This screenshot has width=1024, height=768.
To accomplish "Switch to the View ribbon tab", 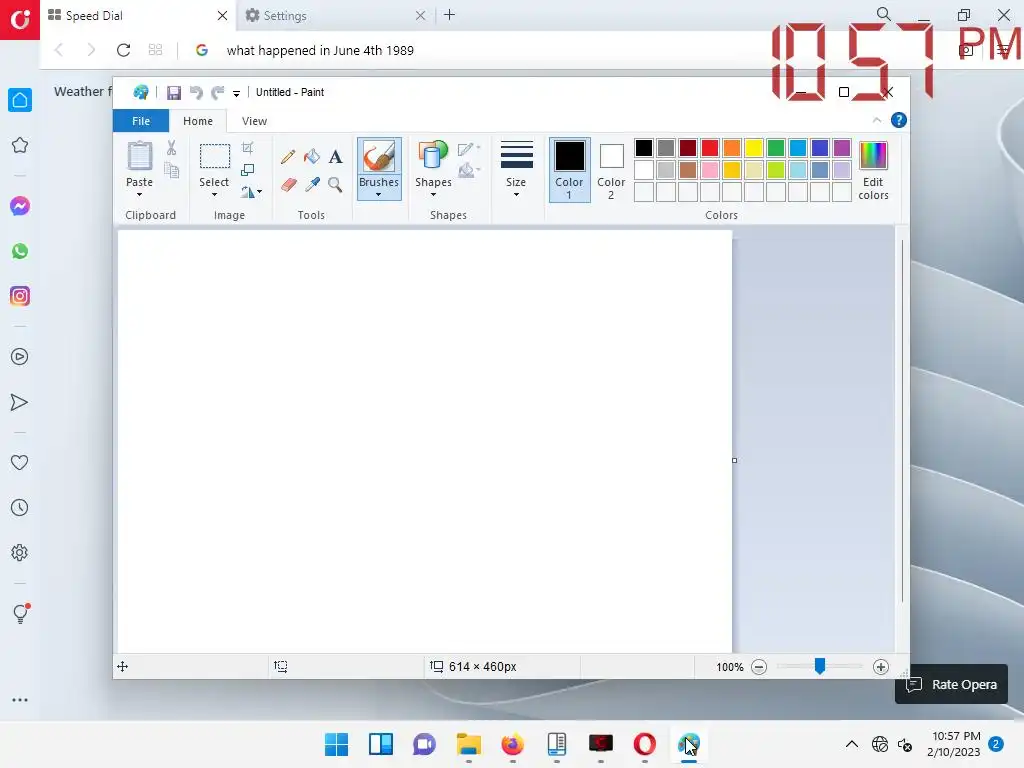I will point(254,121).
